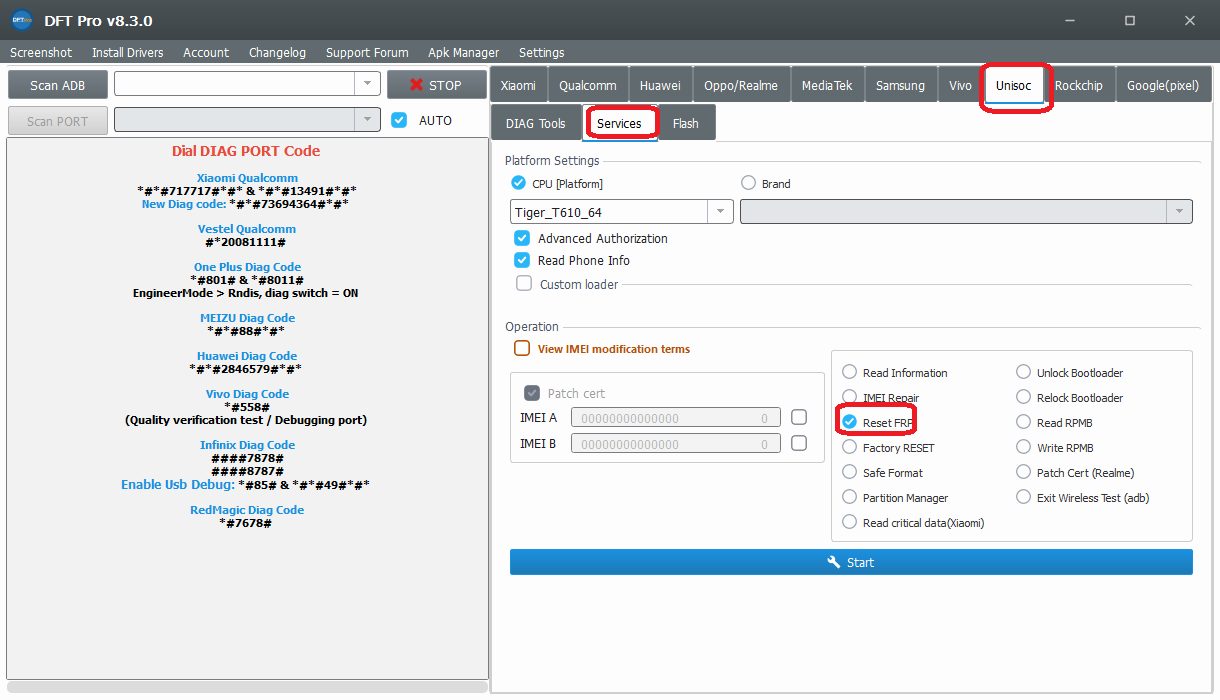Click Xiaomi Qualcomm heading text

[x=247, y=178]
